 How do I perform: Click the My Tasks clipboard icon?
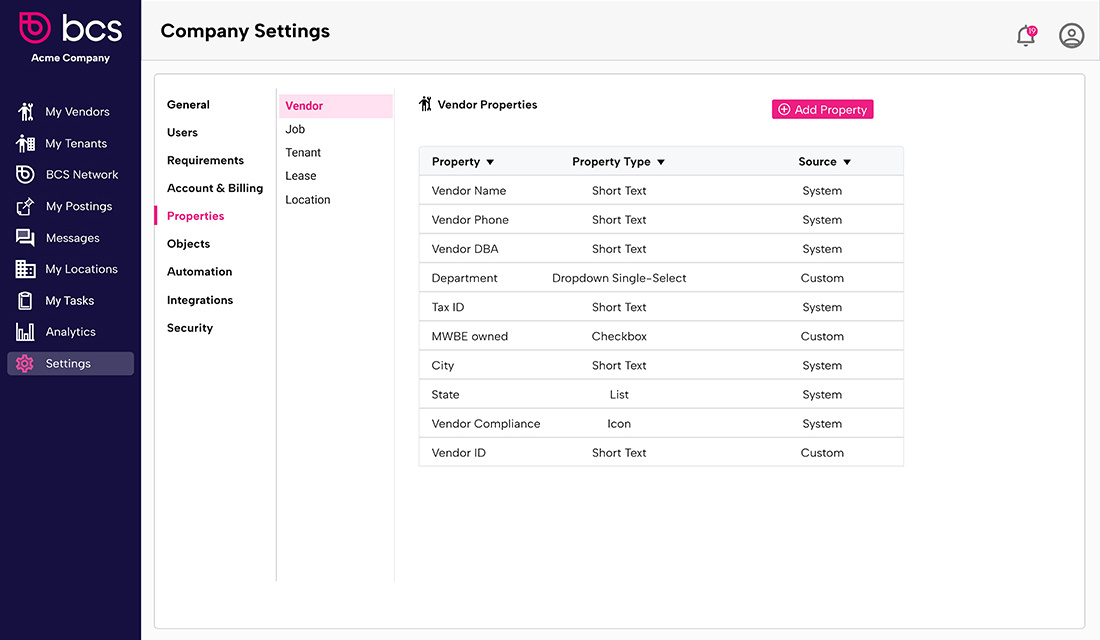point(26,301)
